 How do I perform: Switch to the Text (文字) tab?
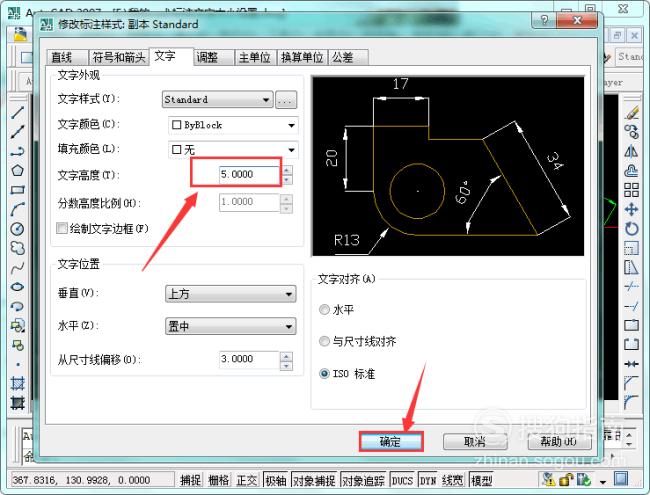tap(171, 56)
